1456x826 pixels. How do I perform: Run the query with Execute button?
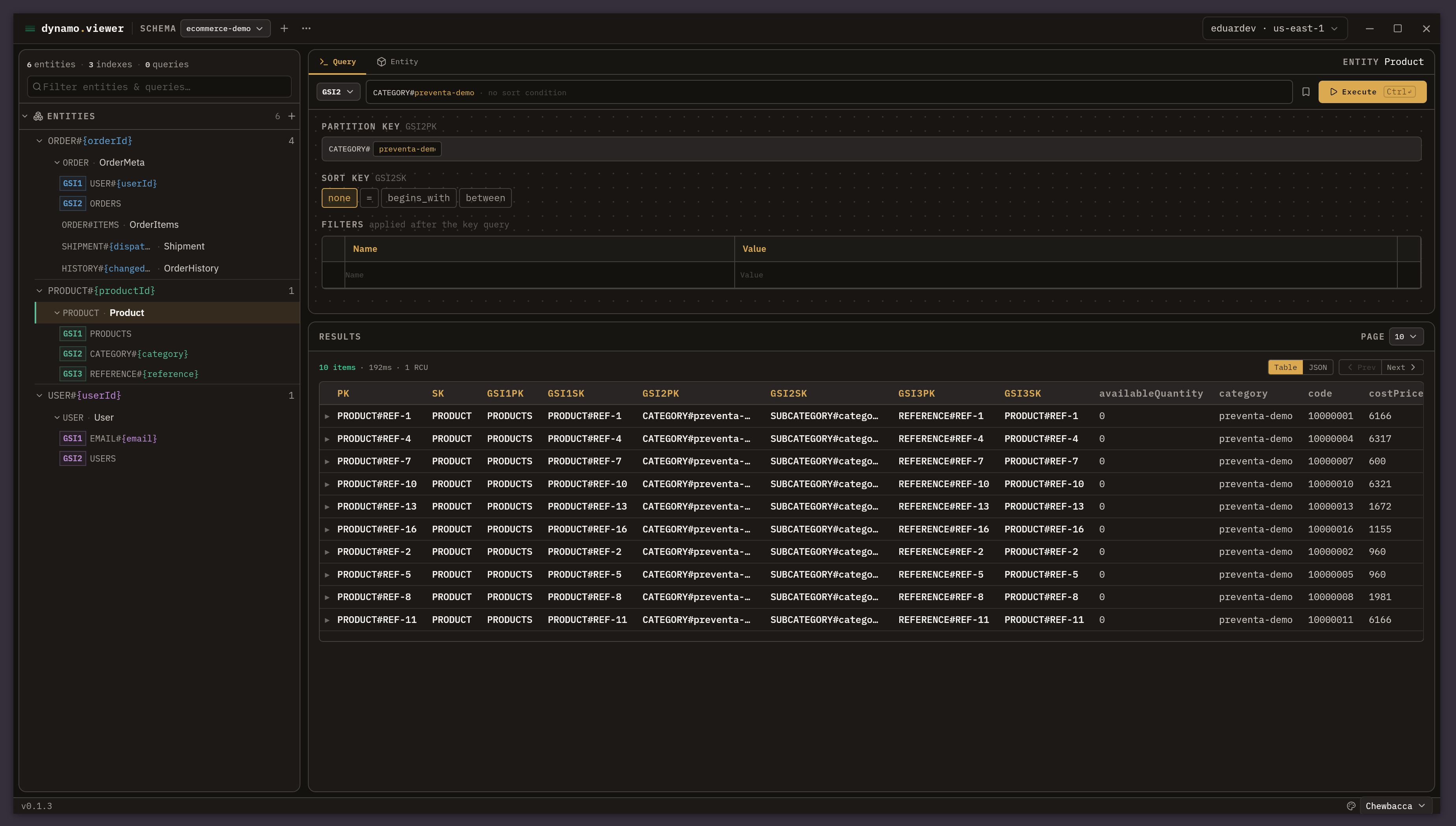click(1372, 92)
